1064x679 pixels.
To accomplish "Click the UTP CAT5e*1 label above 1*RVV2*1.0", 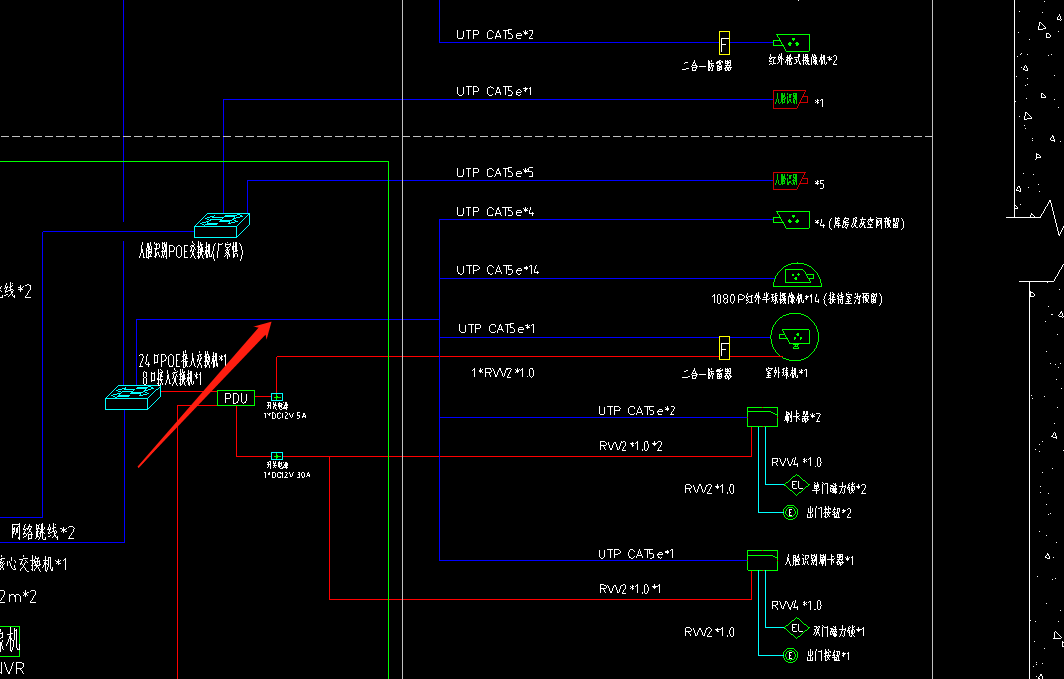I will point(496,328).
